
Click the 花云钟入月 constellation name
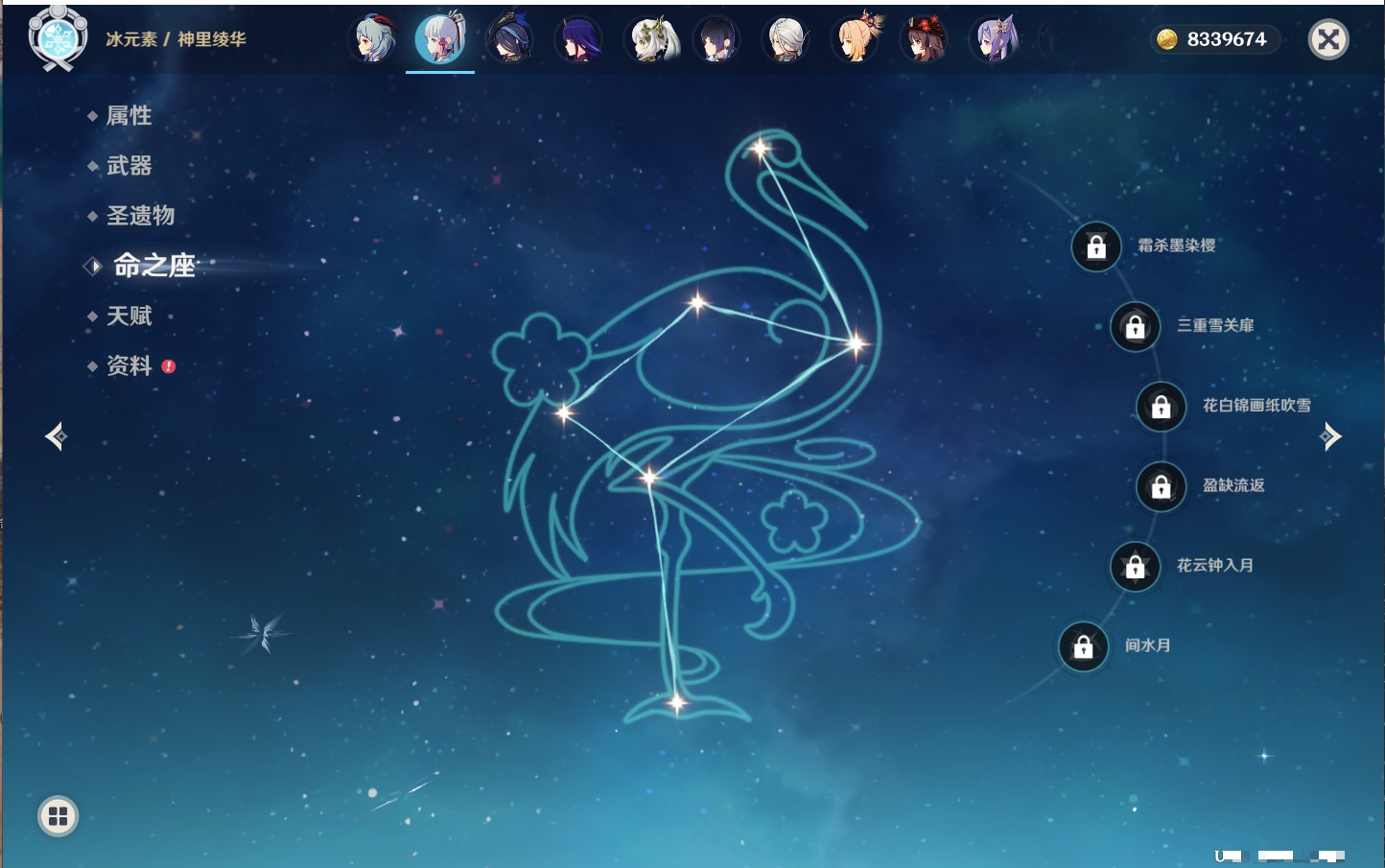pos(1215,565)
